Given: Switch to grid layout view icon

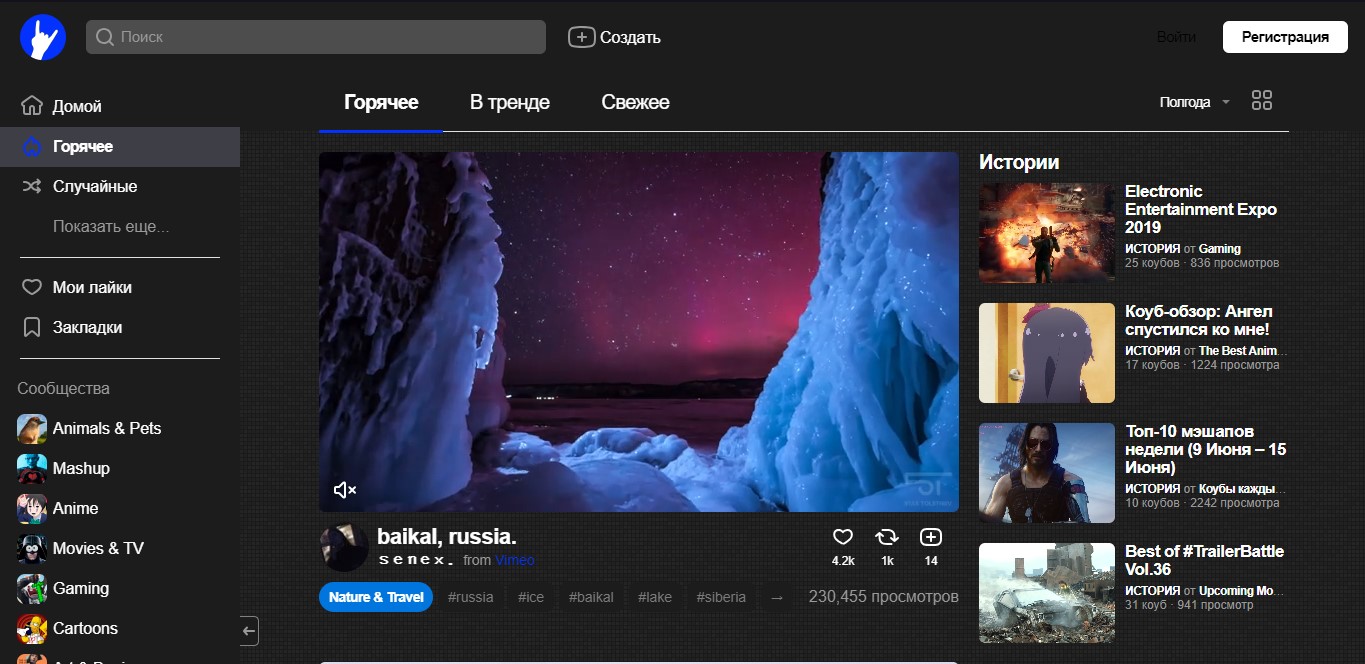Looking at the screenshot, I should click(1261, 100).
